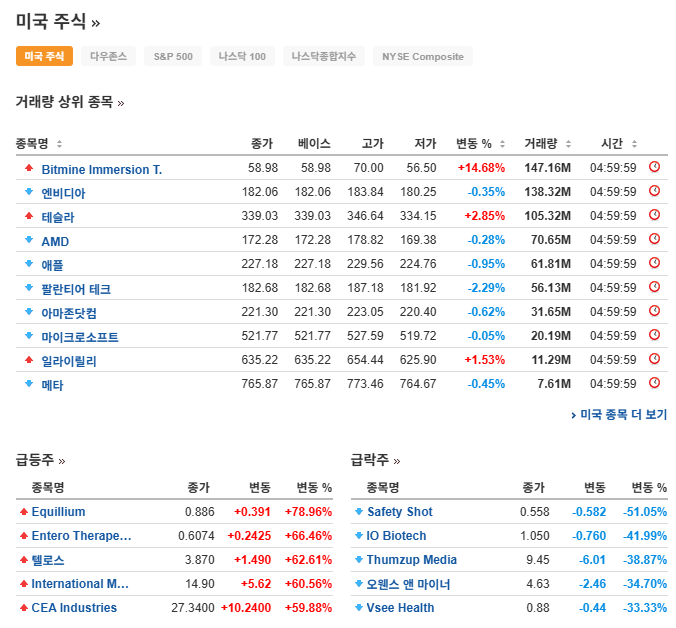
Task: Click red up arrow beside Equillium
Action: (24, 512)
